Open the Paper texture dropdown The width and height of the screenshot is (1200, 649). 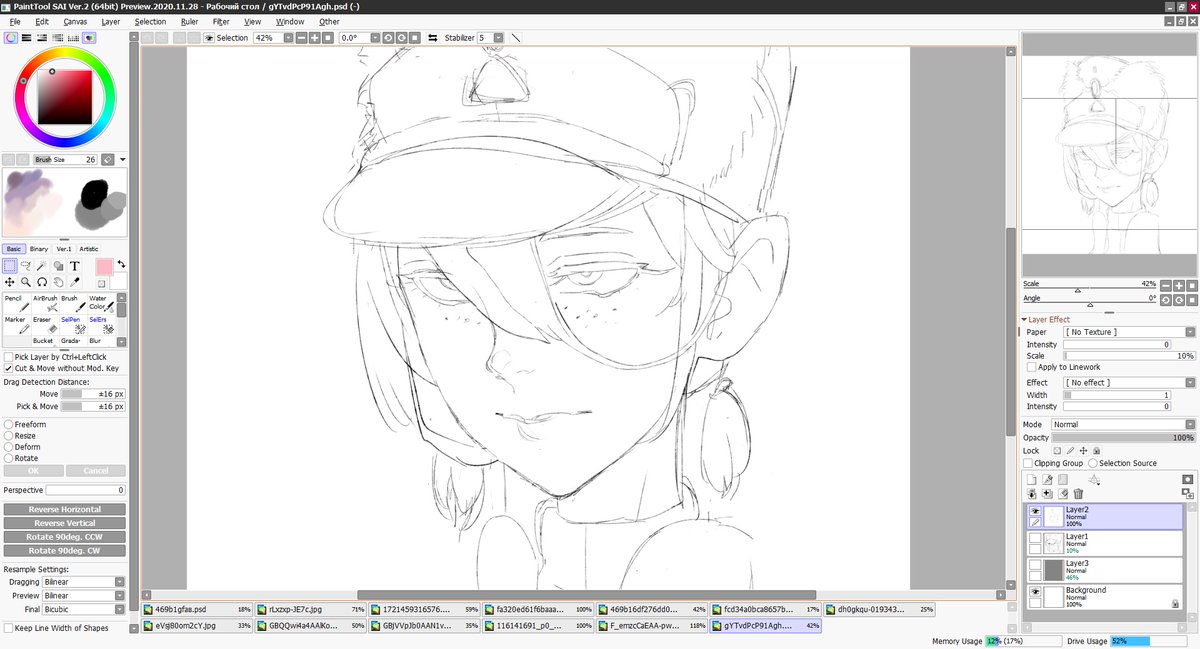pos(1190,332)
